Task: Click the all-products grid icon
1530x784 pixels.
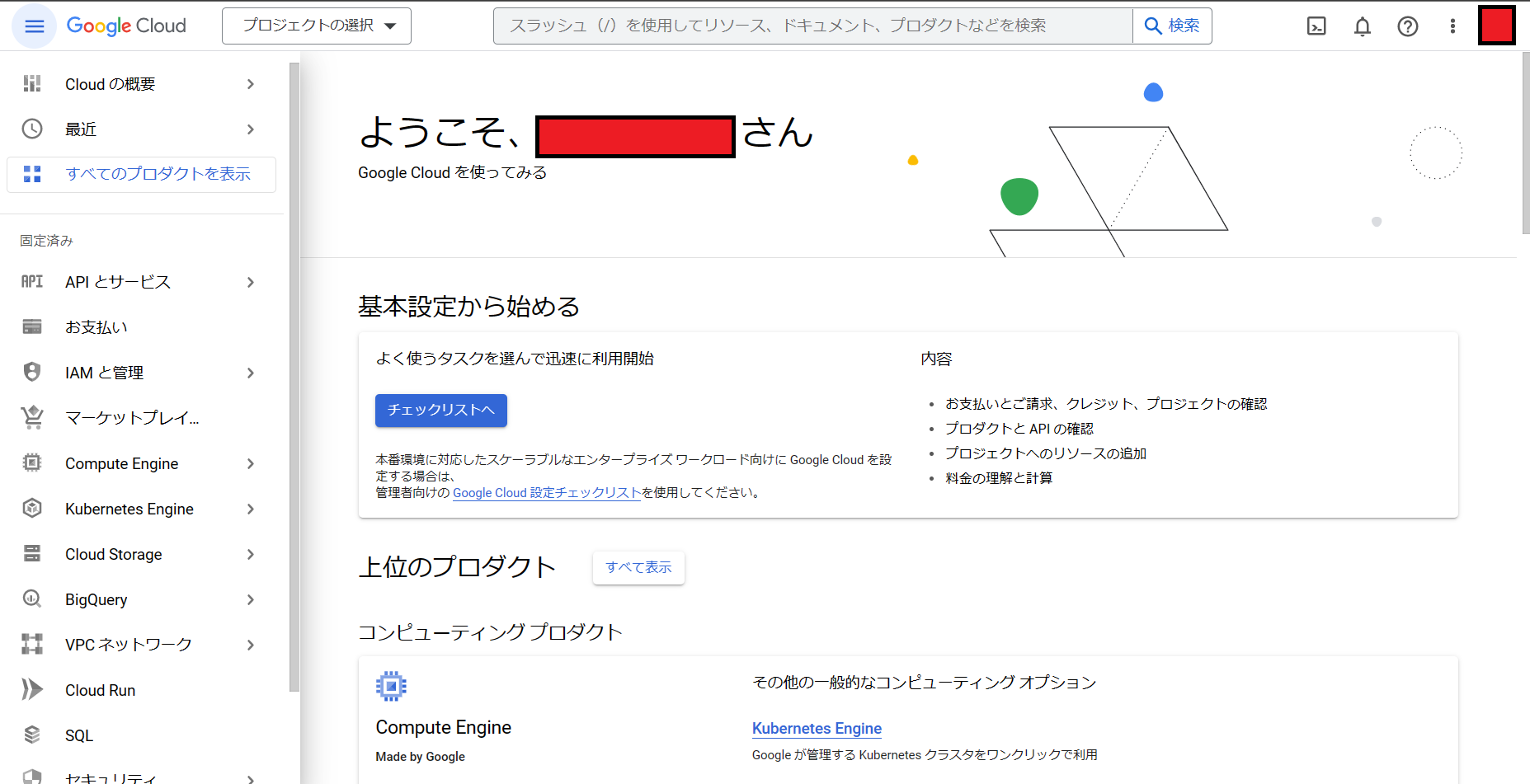Action: point(32,174)
